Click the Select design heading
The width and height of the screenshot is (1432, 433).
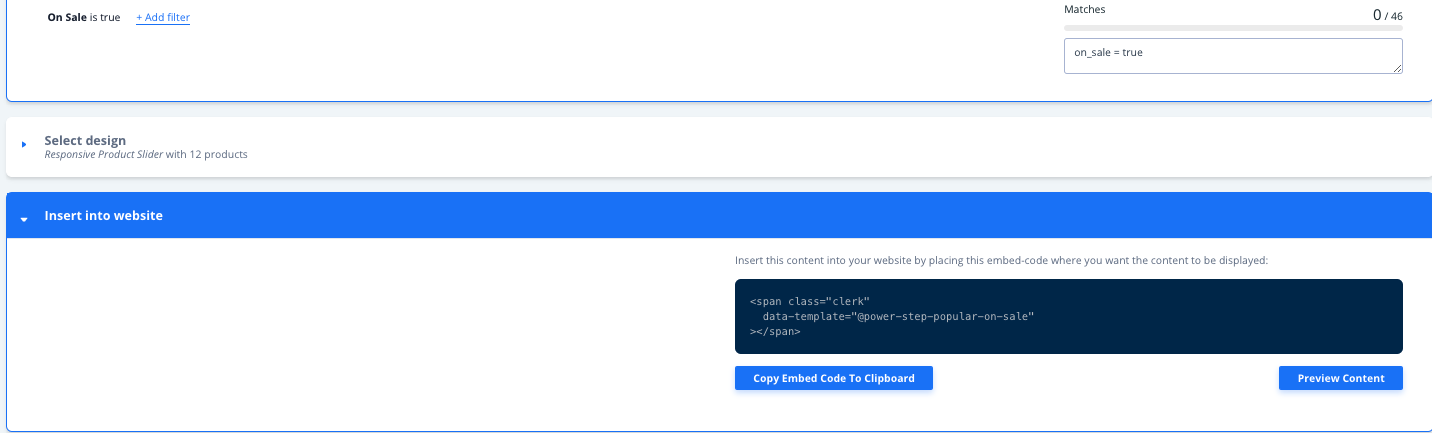[x=85, y=140]
